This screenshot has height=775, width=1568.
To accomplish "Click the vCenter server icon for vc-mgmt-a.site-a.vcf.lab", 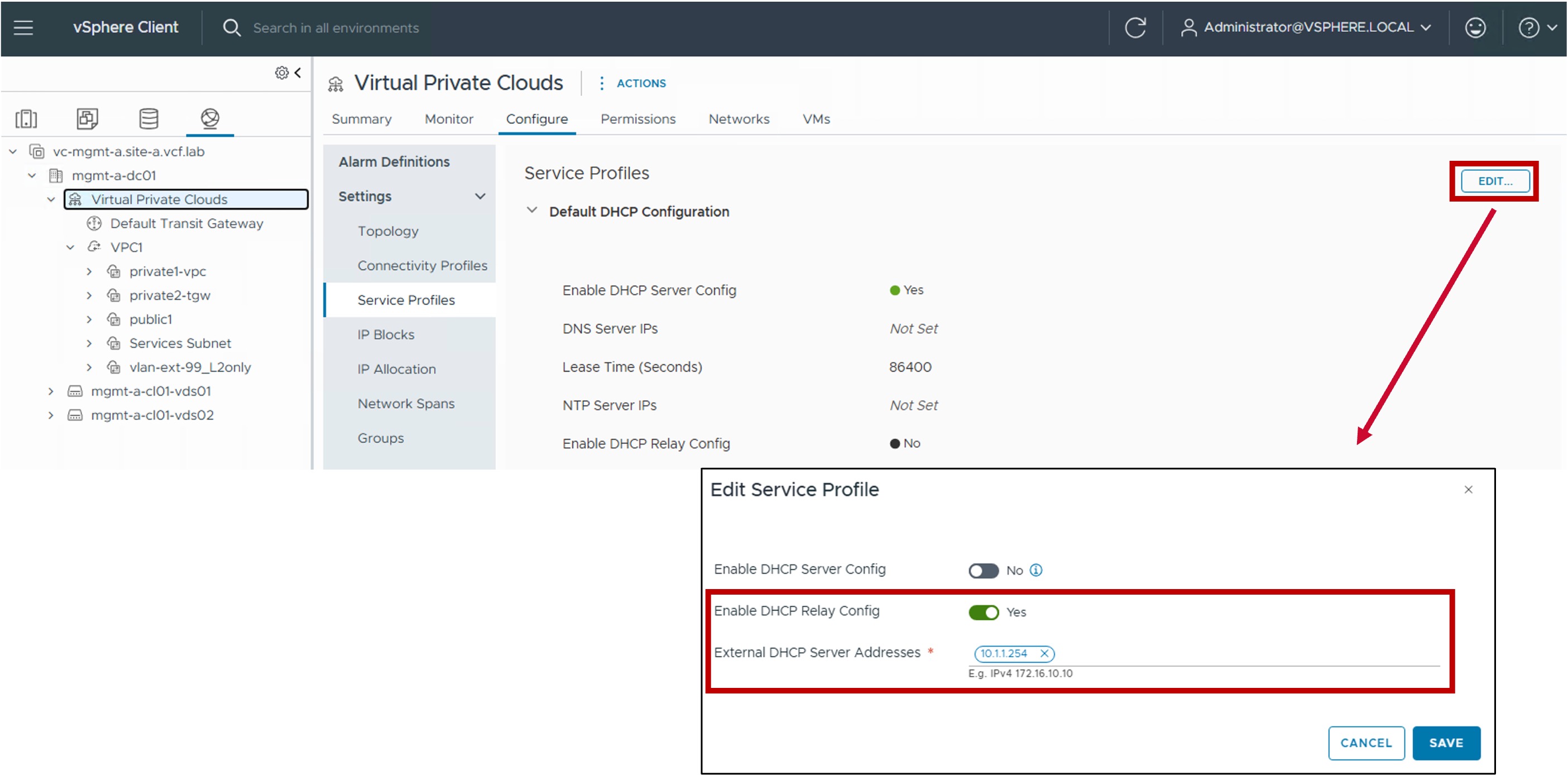I will (x=37, y=151).
